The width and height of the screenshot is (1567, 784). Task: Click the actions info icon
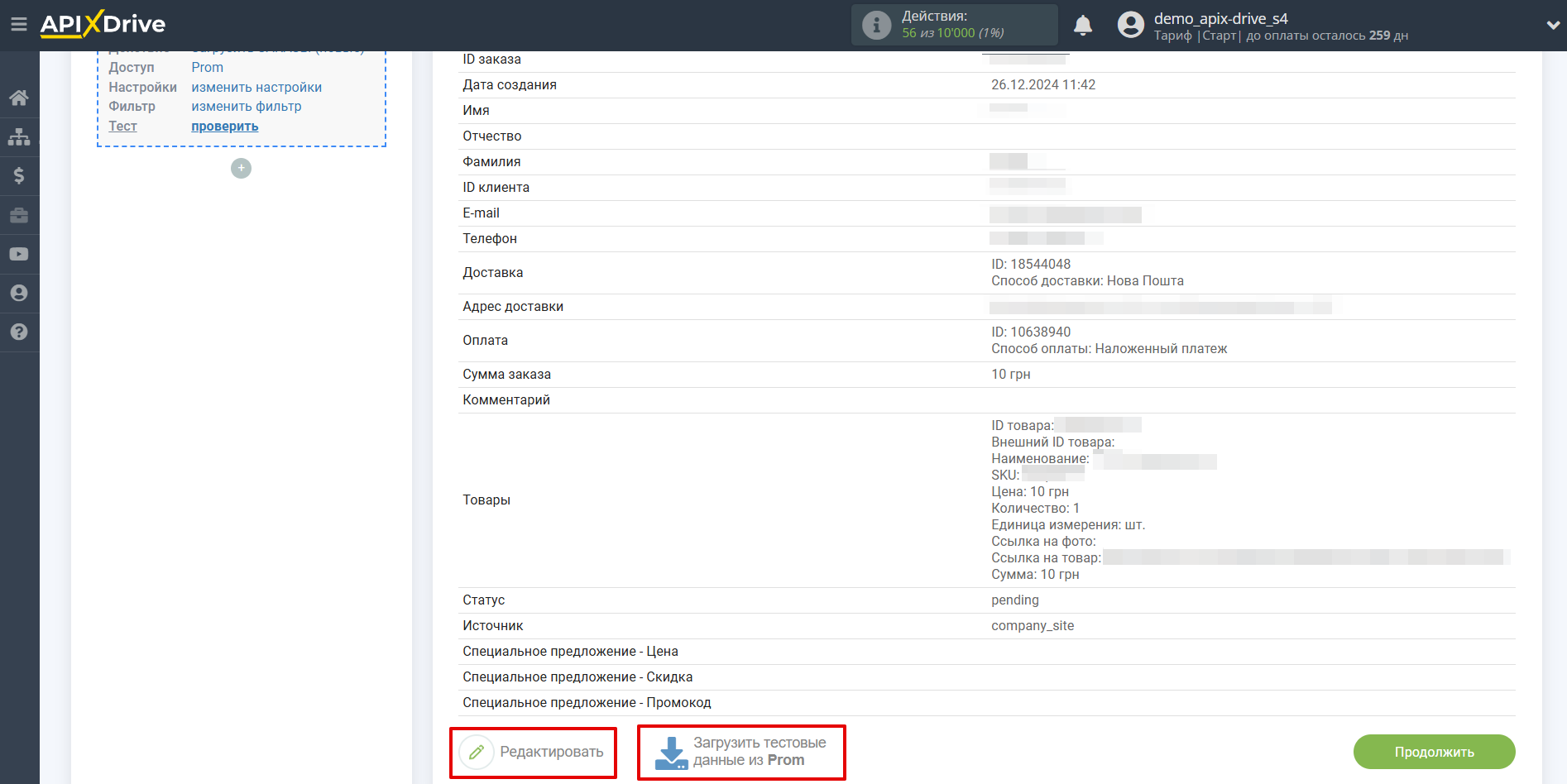(x=876, y=25)
